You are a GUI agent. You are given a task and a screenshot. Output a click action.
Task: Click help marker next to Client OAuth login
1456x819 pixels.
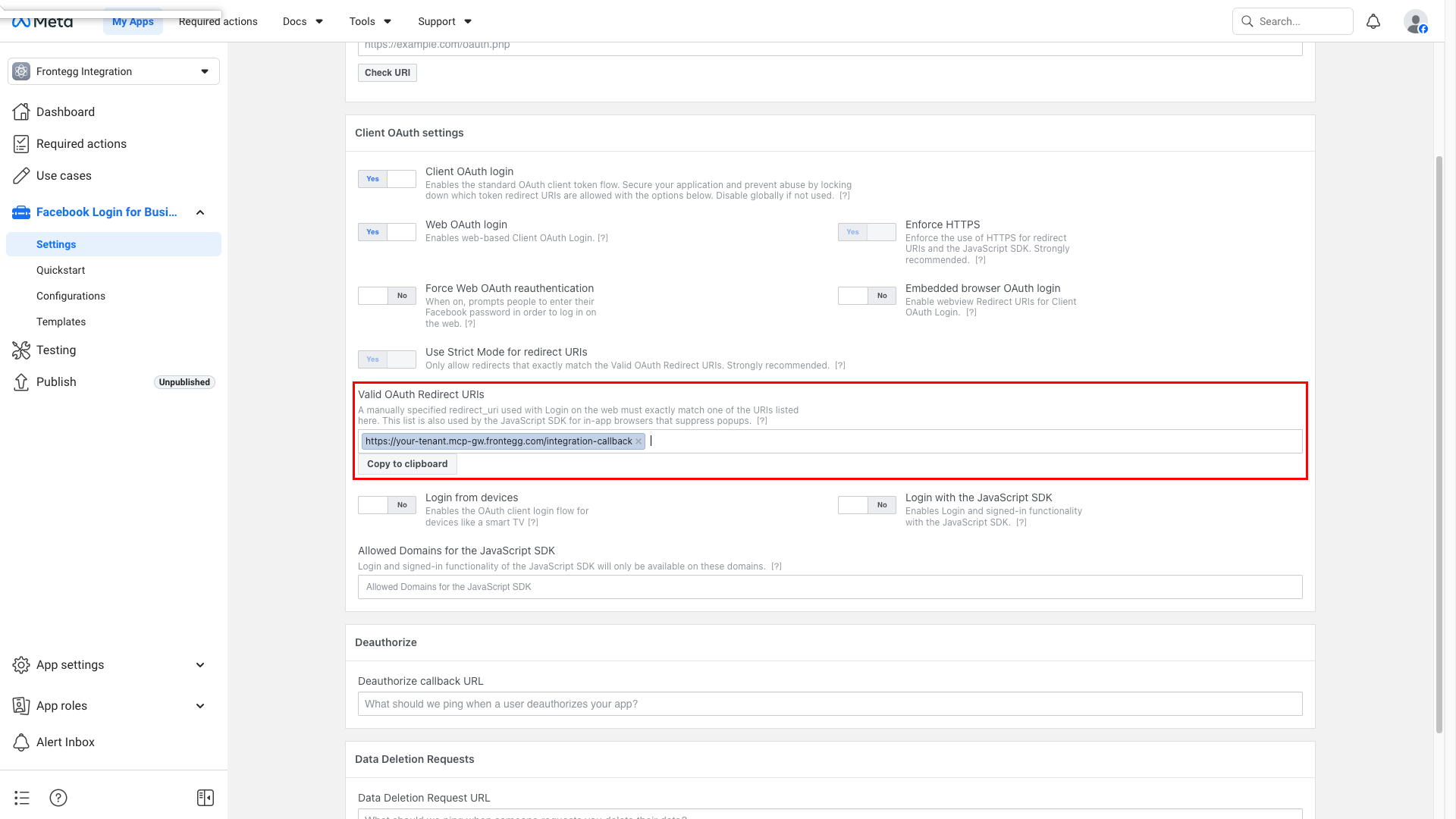pyautogui.click(x=844, y=196)
